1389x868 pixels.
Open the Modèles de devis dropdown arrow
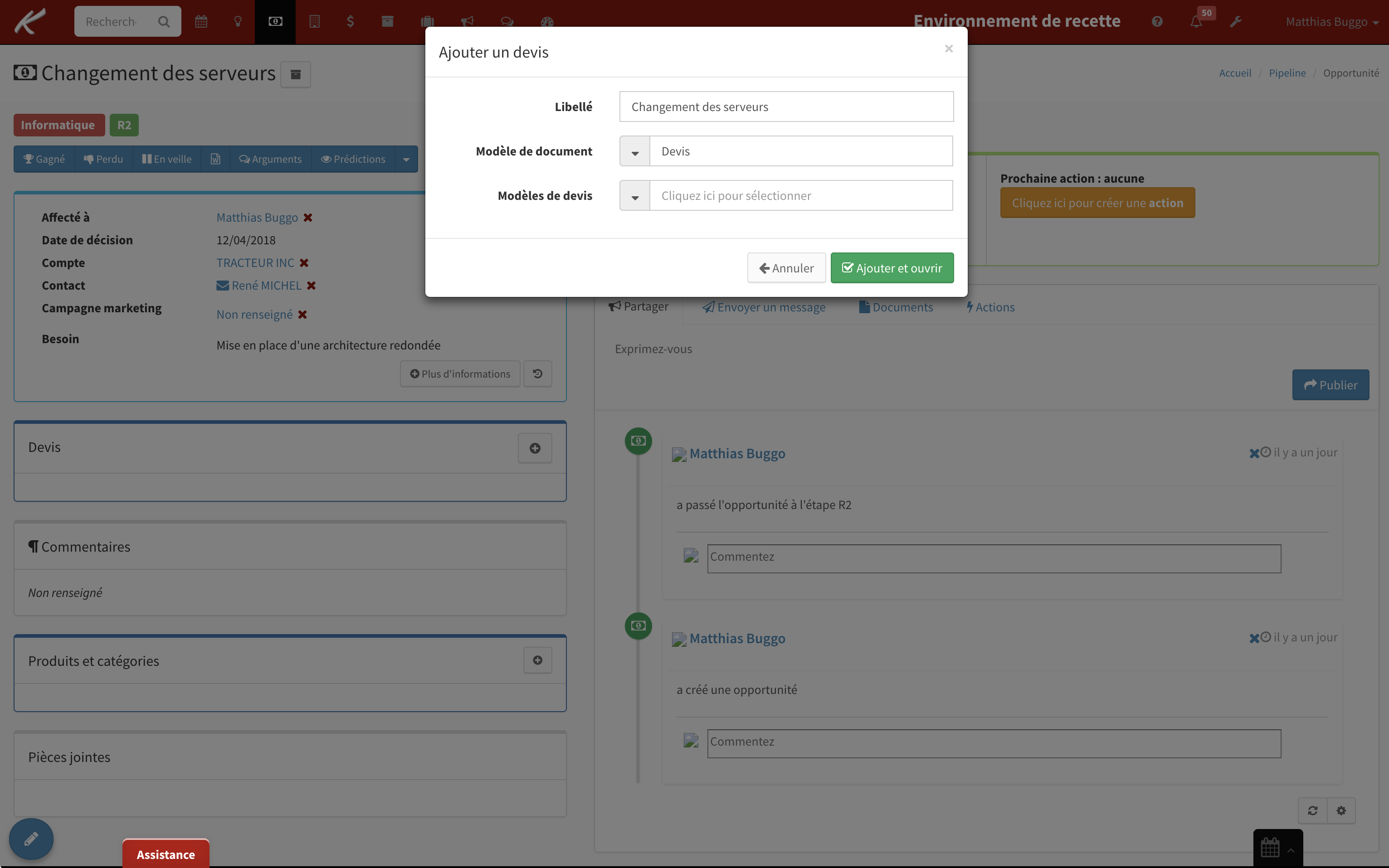tap(634, 196)
